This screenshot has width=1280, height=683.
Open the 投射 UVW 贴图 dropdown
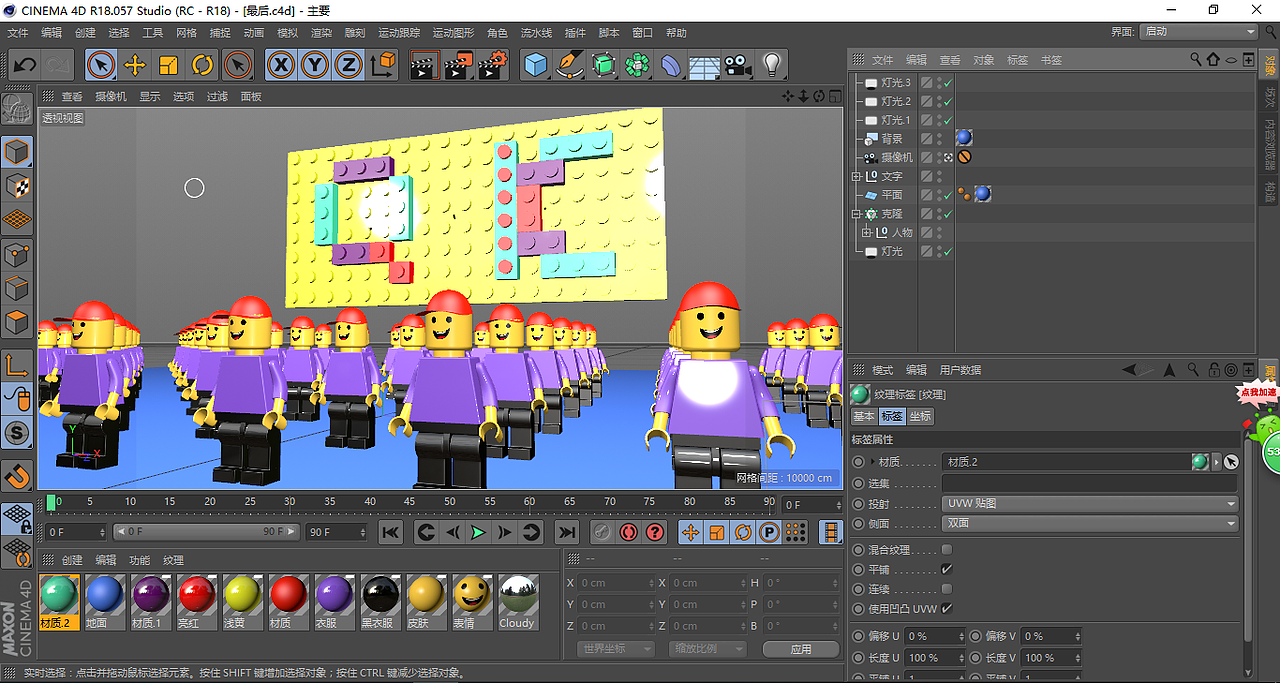(x=1091, y=504)
